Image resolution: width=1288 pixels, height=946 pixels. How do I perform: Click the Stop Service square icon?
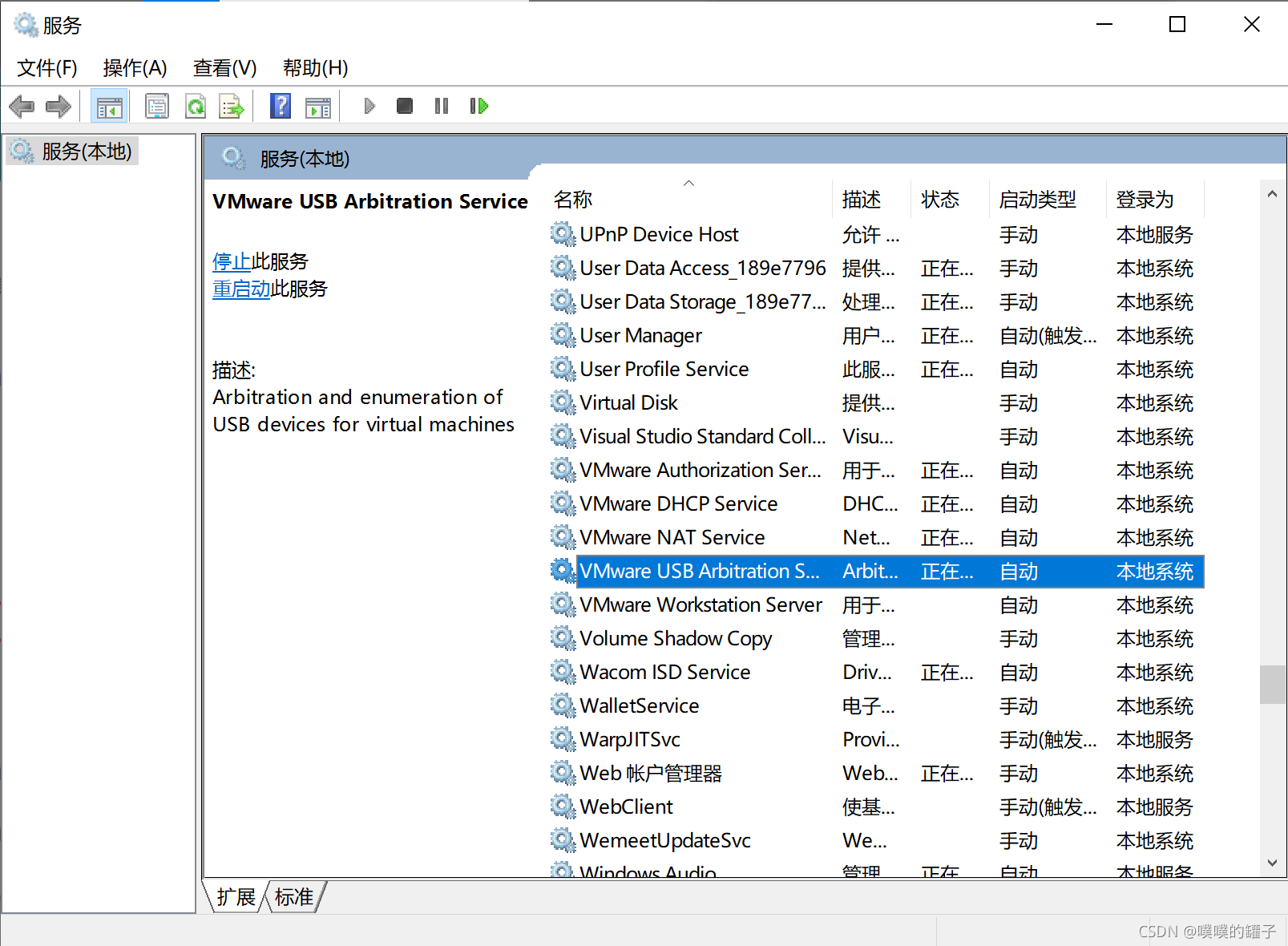[405, 106]
